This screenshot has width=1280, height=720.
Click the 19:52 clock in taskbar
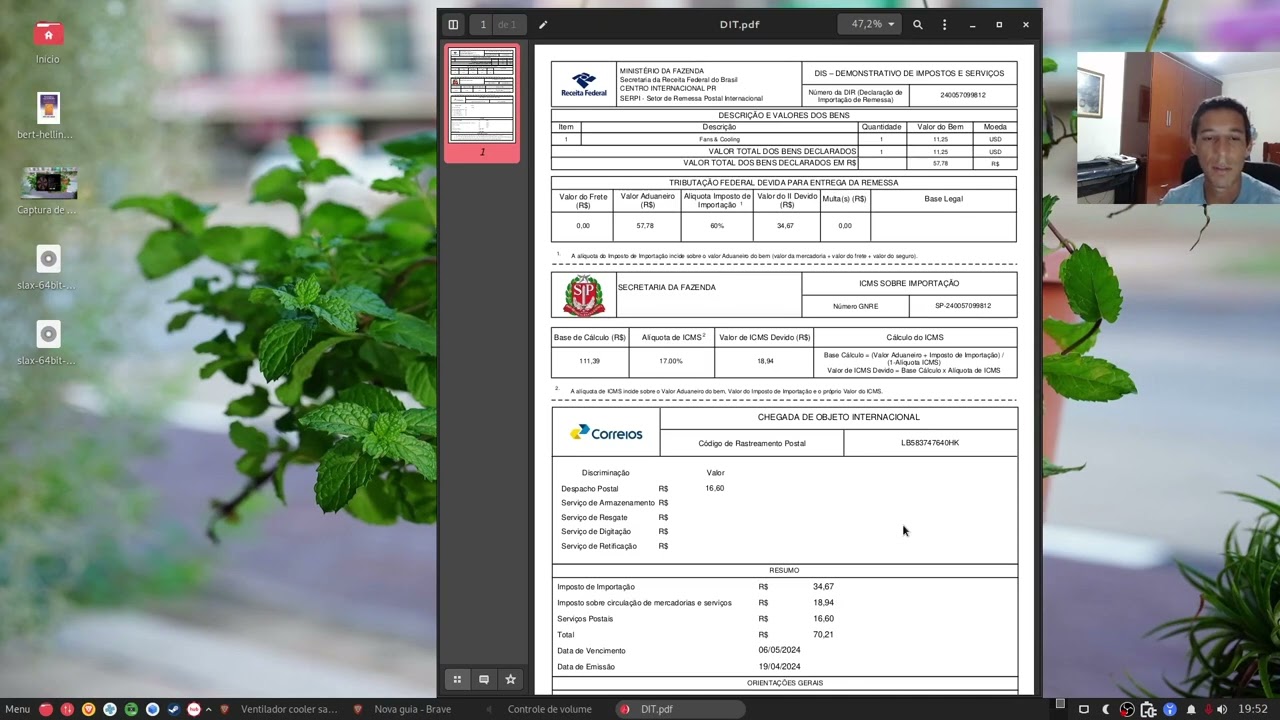[x=1253, y=709]
